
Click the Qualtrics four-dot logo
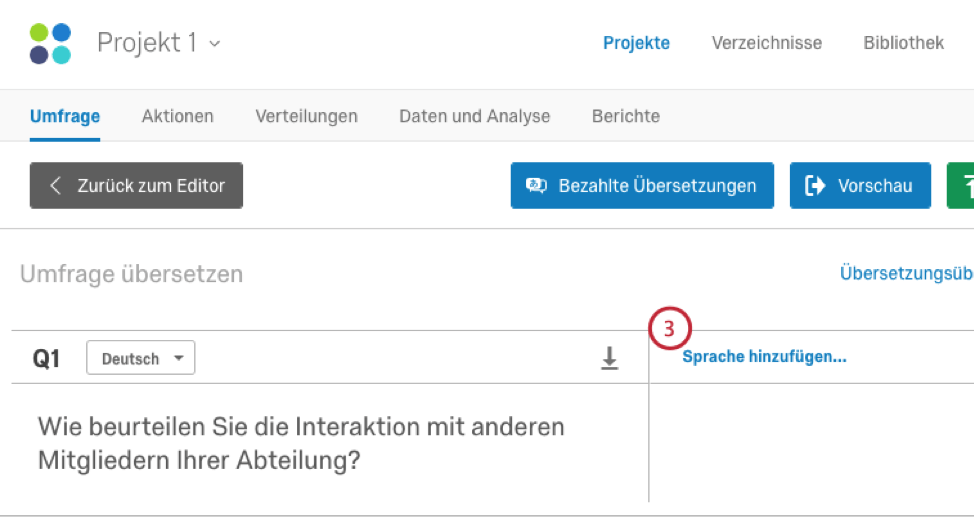click(x=50, y=44)
